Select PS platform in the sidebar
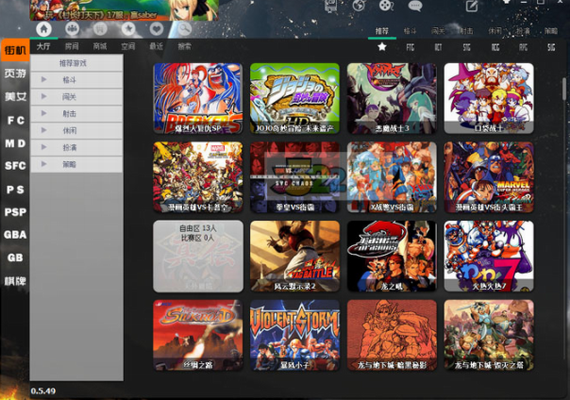 [15, 189]
